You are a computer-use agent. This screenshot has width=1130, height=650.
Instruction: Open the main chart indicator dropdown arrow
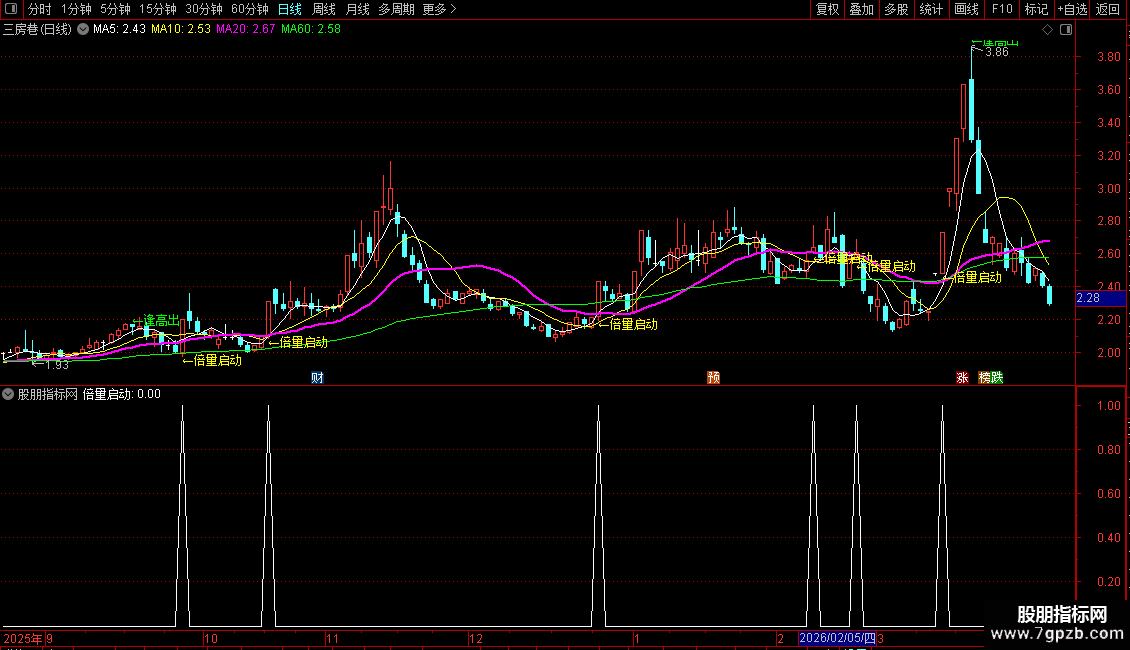point(83,30)
